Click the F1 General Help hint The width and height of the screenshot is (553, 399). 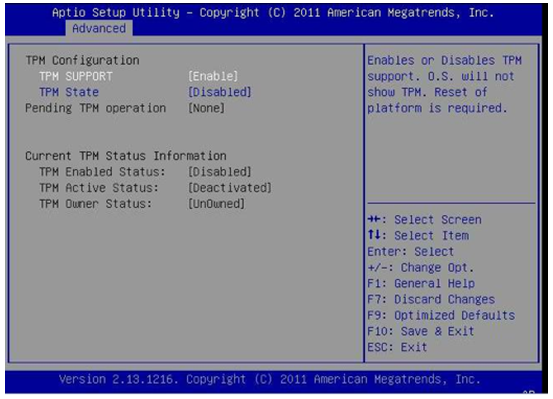click(x=421, y=284)
